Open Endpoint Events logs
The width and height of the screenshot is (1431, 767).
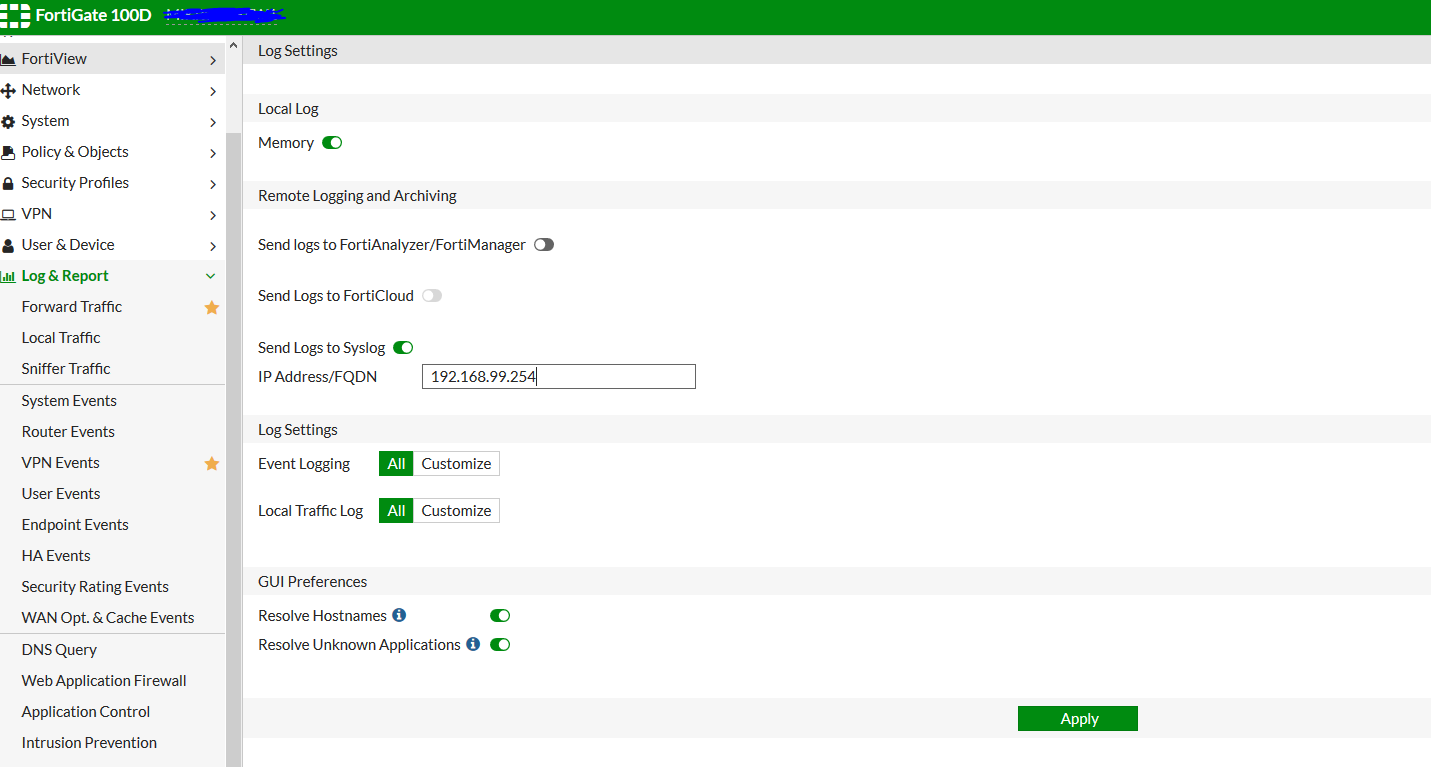click(x=75, y=525)
